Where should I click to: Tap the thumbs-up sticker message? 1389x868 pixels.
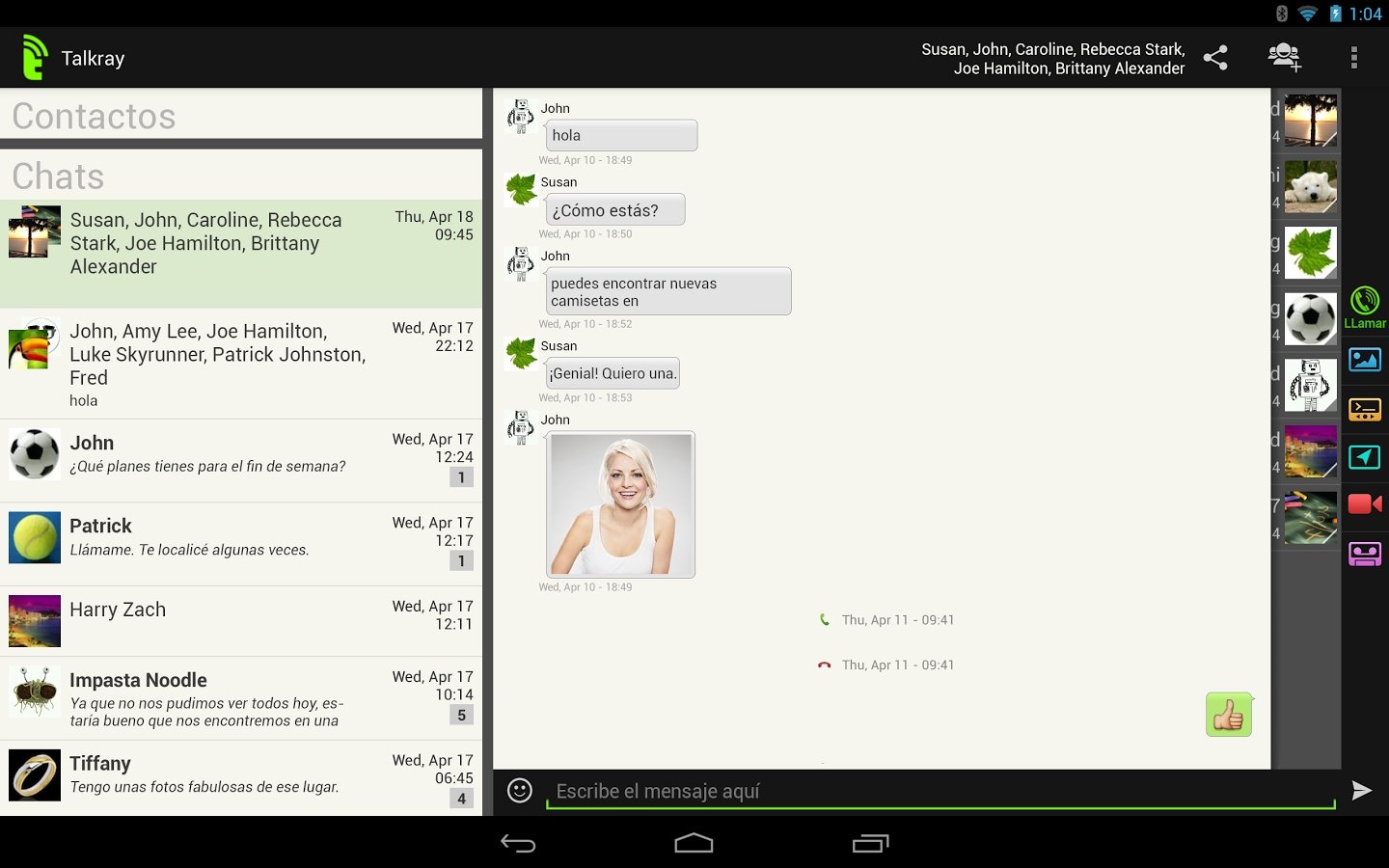[x=1229, y=715]
